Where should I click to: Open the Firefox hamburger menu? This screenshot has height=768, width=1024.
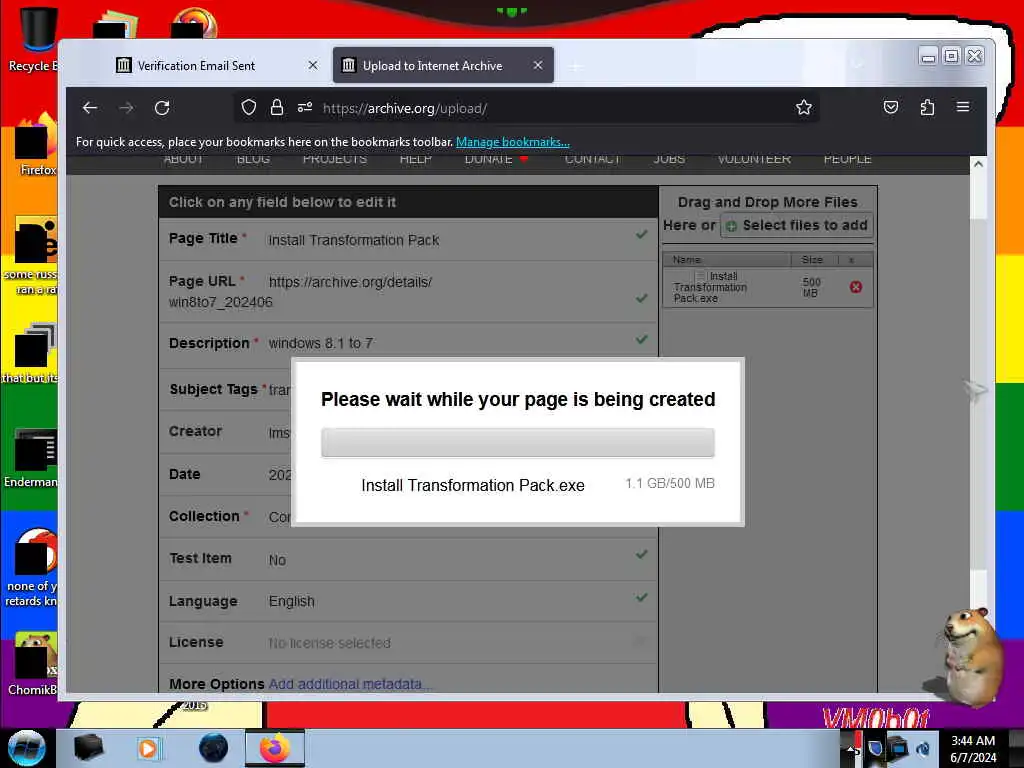click(x=963, y=106)
